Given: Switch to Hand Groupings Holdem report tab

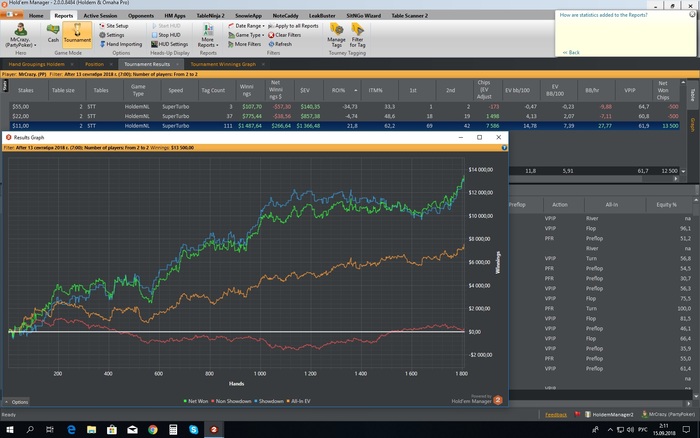Looking at the screenshot, I should [37, 64].
